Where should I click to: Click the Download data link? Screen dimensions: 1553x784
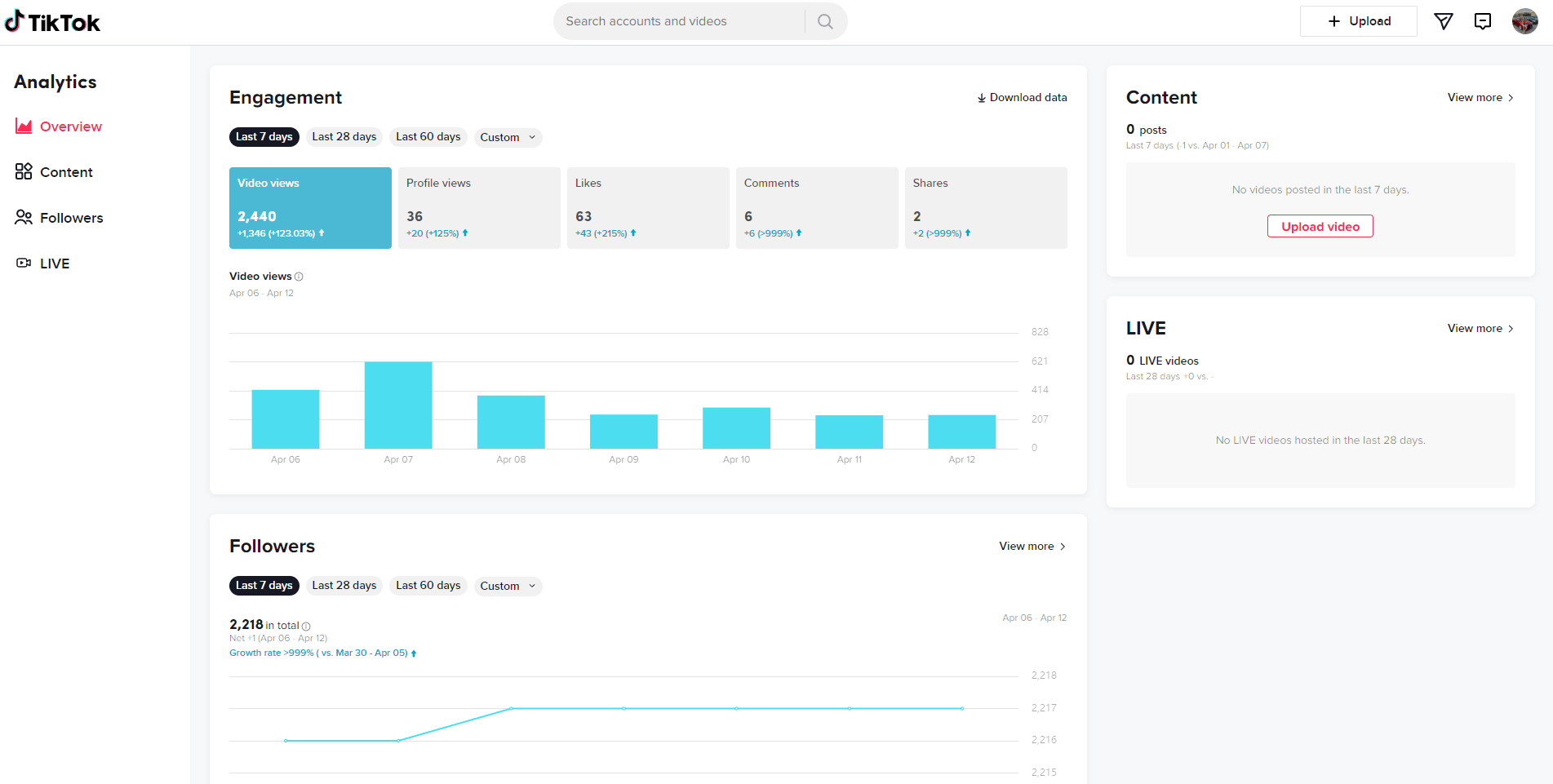pyautogui.click(x=1022, y=98)
